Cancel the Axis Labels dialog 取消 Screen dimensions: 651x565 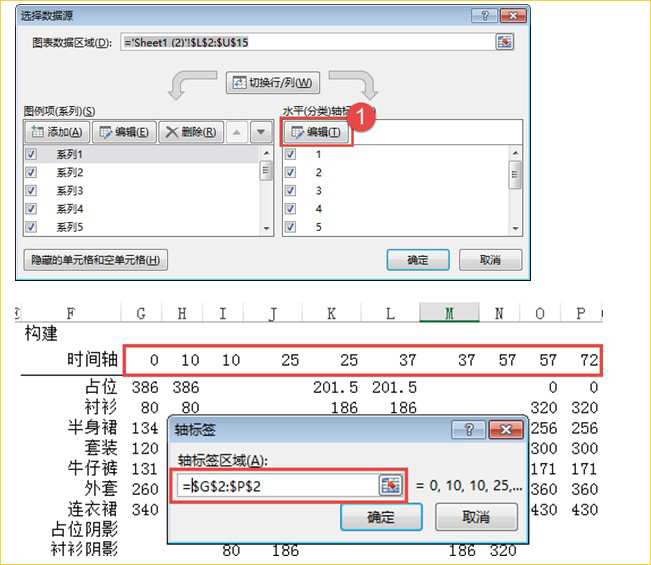[x=476, y=517]
